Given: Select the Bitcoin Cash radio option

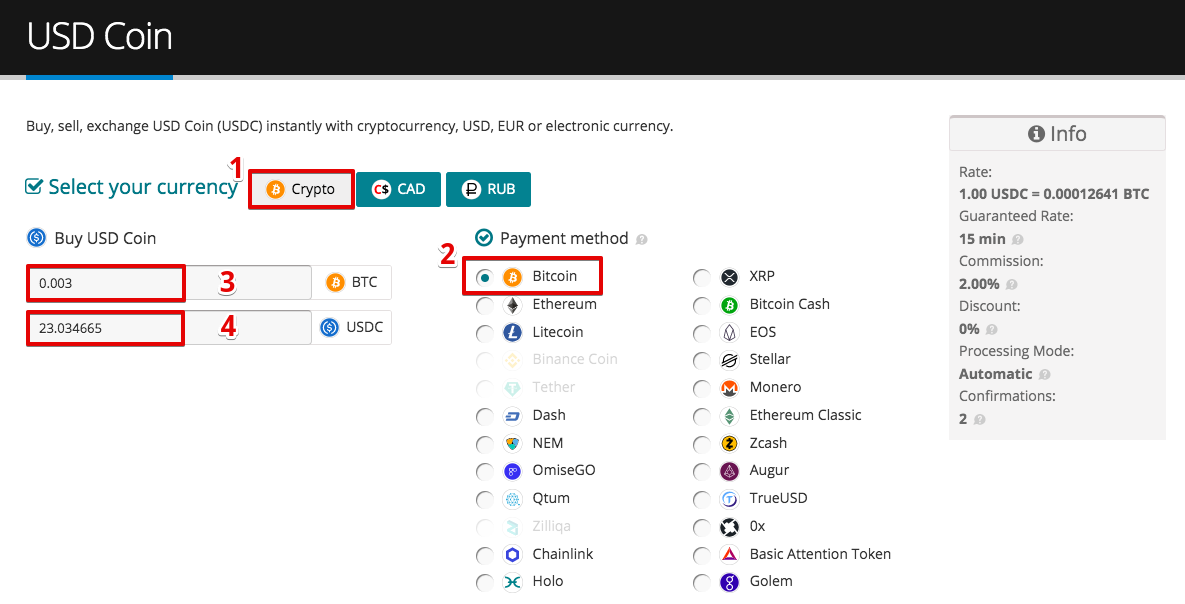Looking at the screenshot, I should 701,305.
